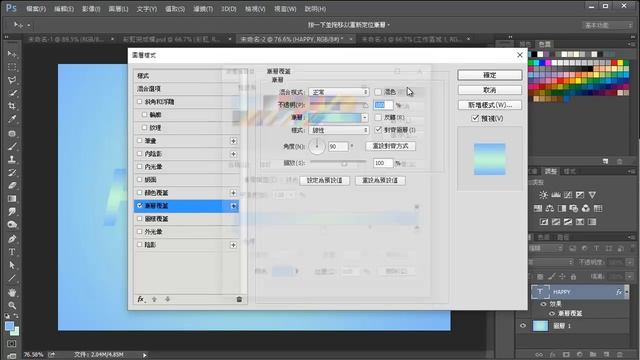
Task: Select the Pen tool
Action: click(x=12, y=239)
